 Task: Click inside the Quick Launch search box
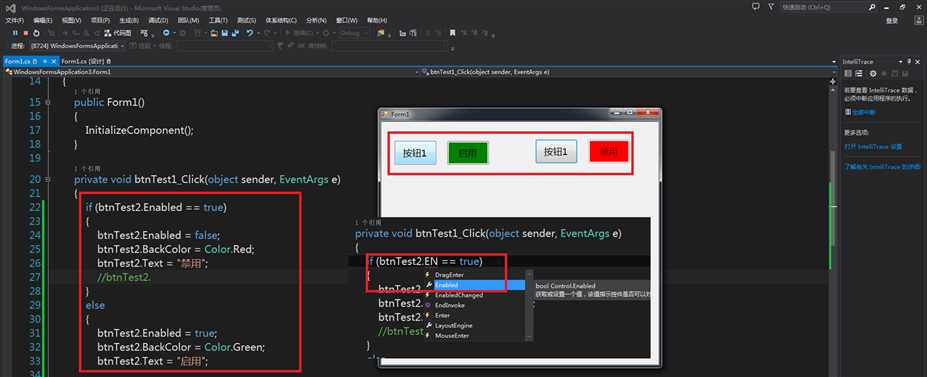pyautogui.click(x=824, y=7)
